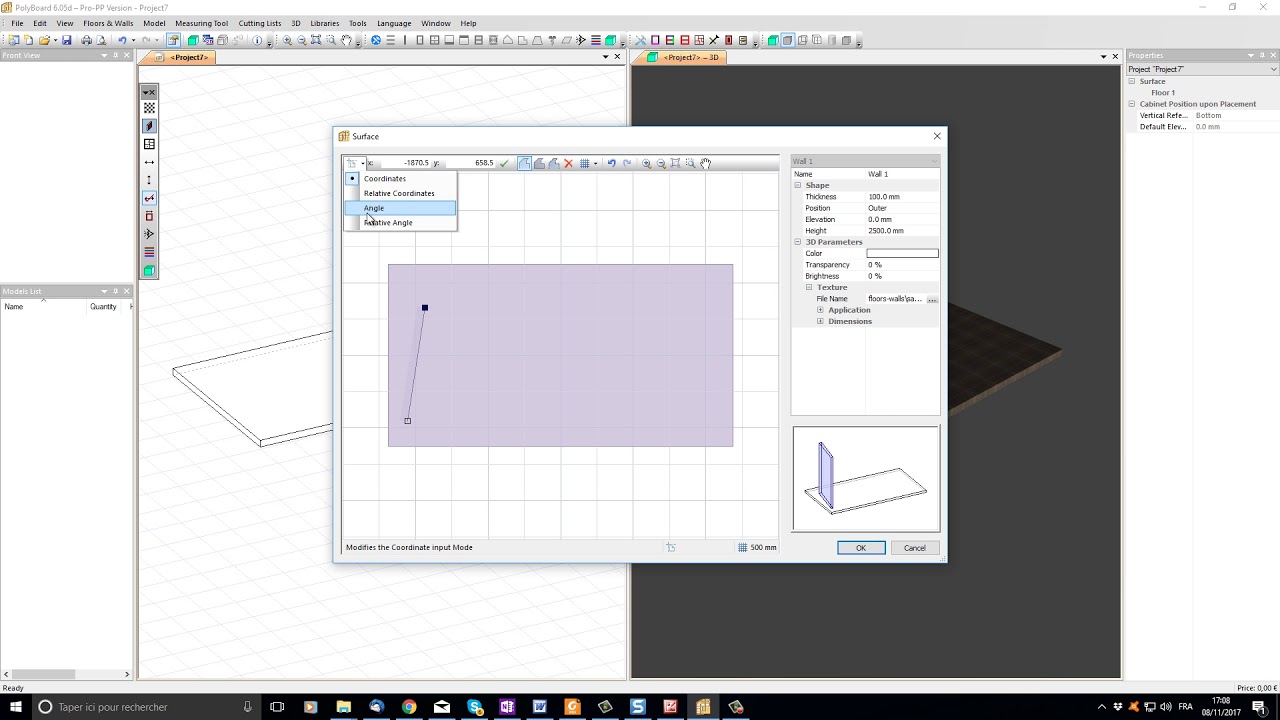Collapse the Shape property group
The image size is (1280, 720).
[798, 185]
